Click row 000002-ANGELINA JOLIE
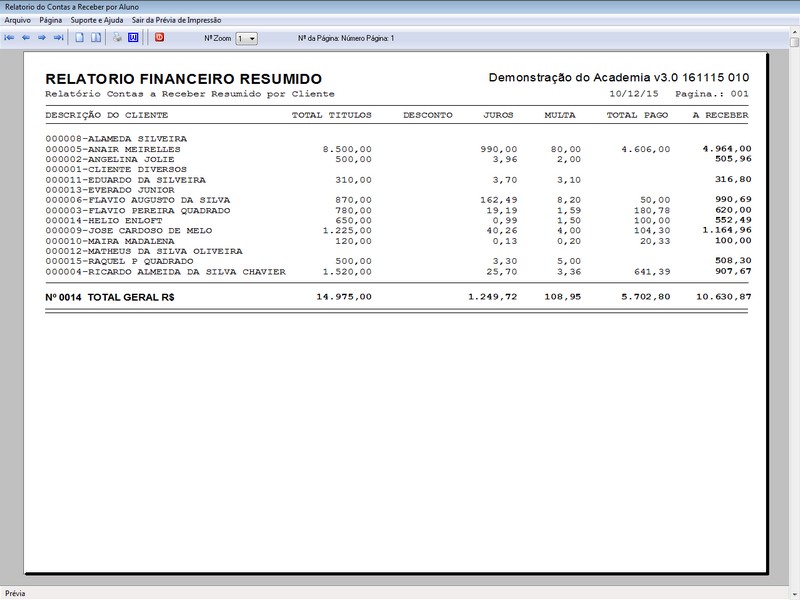 (398, 159)
